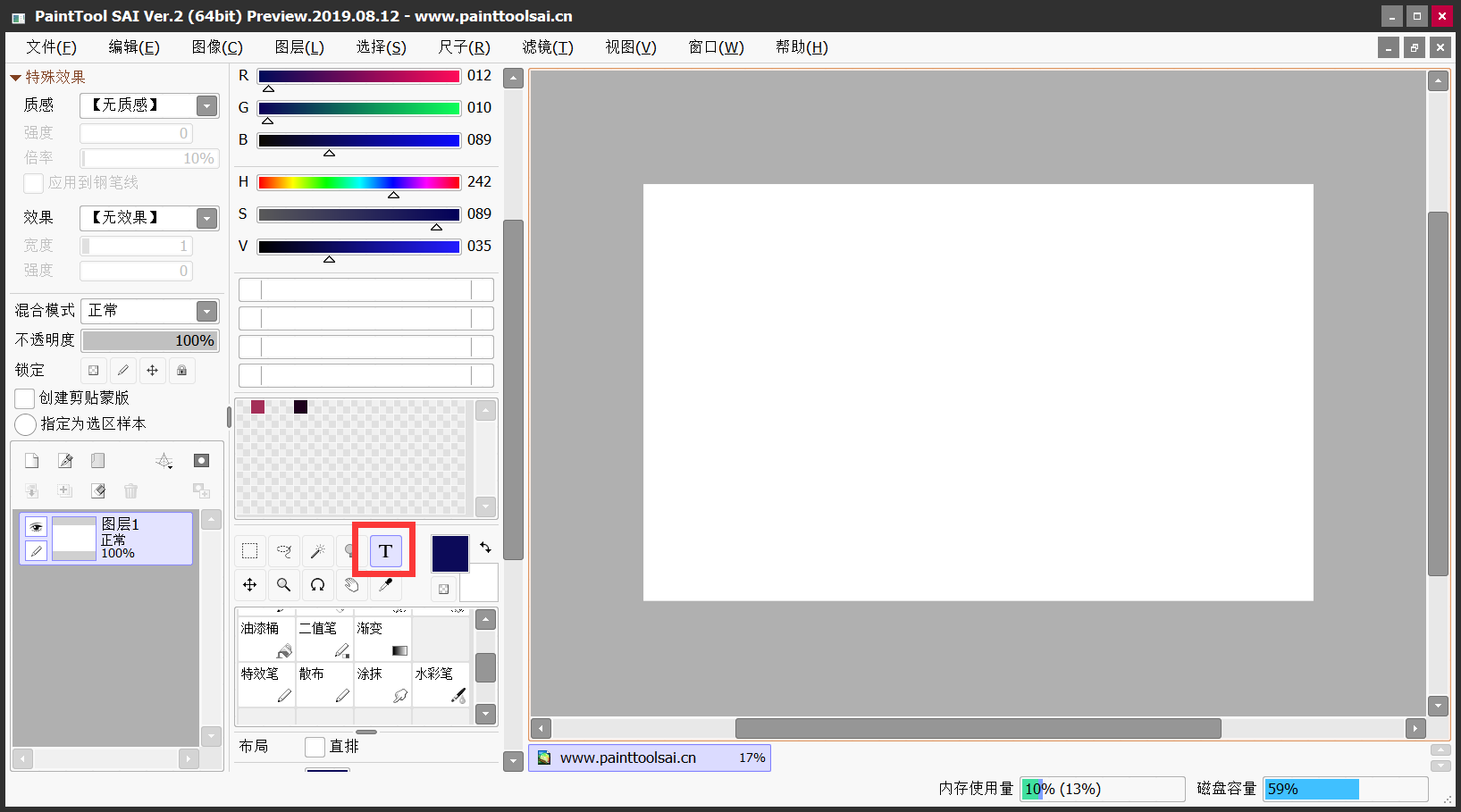Click the transparent color toggle icon

(x=443, y=589)
